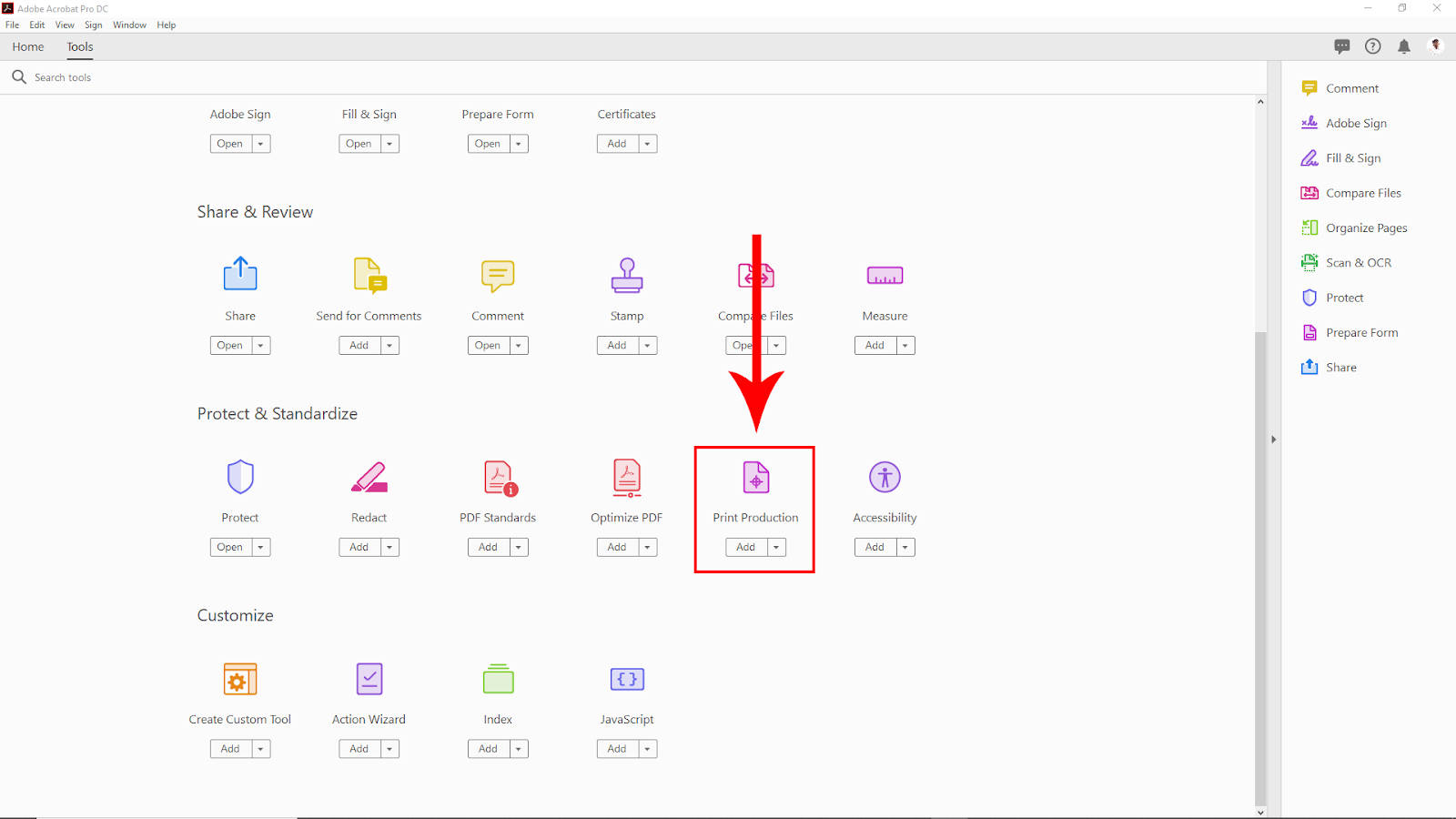Open the chat messages icon in header

[x=1342, y=46]
